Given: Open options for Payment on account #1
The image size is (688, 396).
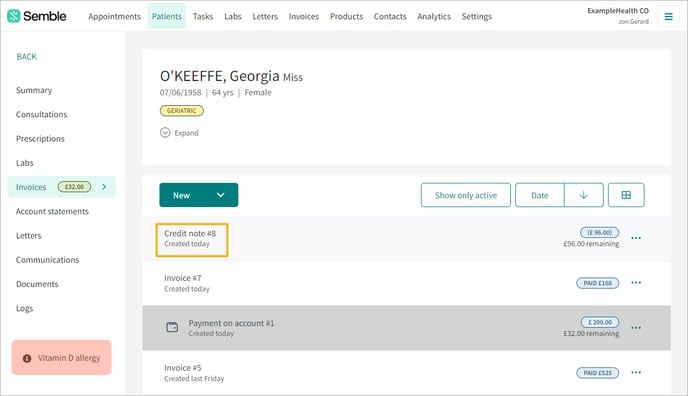Looking at the screenshot, I should pos(636,328).
